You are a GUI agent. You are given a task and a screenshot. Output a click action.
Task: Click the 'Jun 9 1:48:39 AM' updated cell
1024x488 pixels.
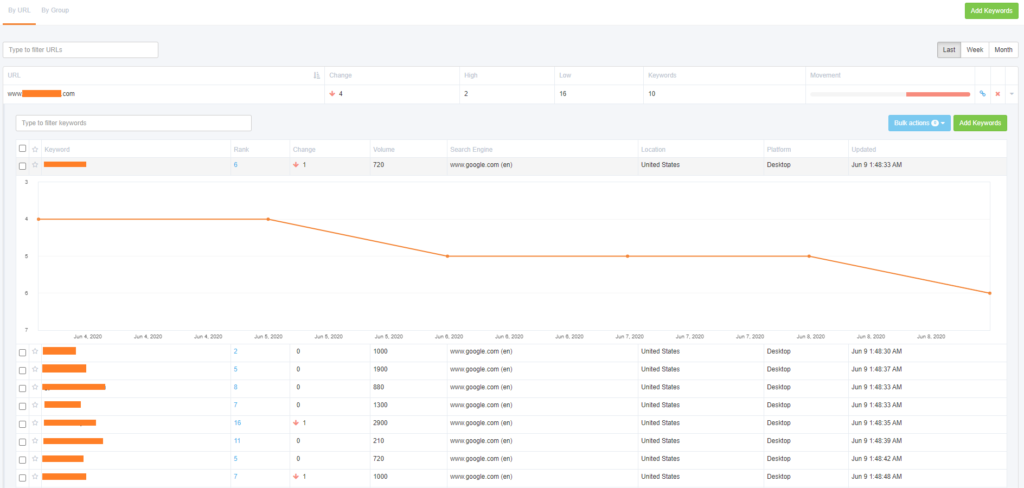click(876, 441)
